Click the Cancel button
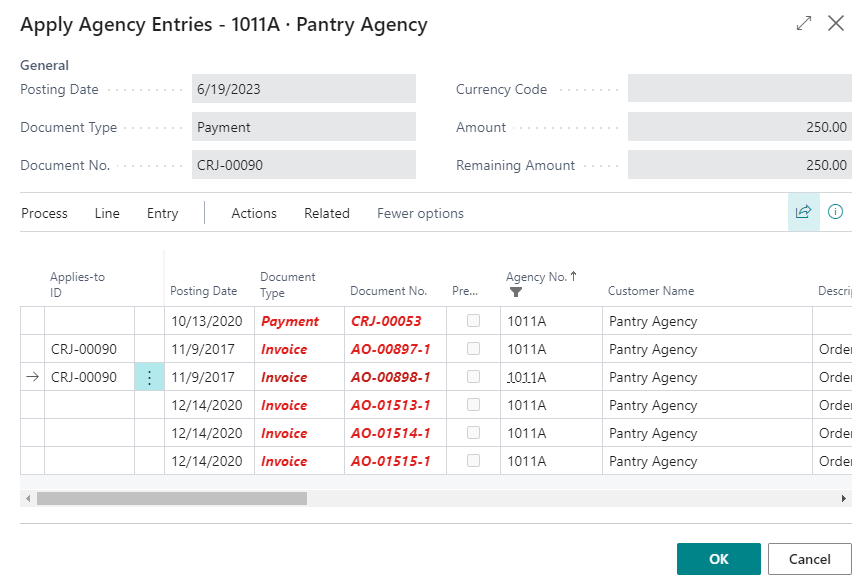865x585 pixels. coord(810,559)
